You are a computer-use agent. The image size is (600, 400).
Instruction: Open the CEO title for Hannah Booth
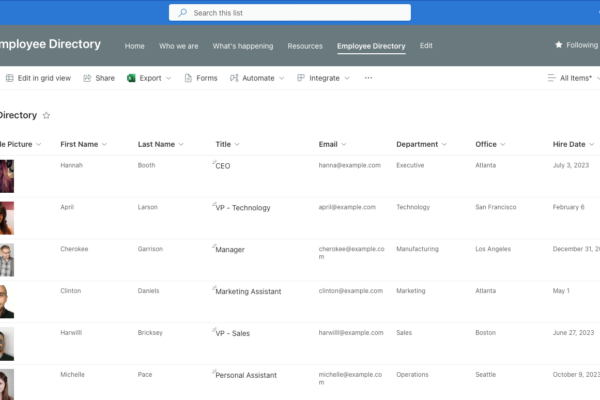222,166
